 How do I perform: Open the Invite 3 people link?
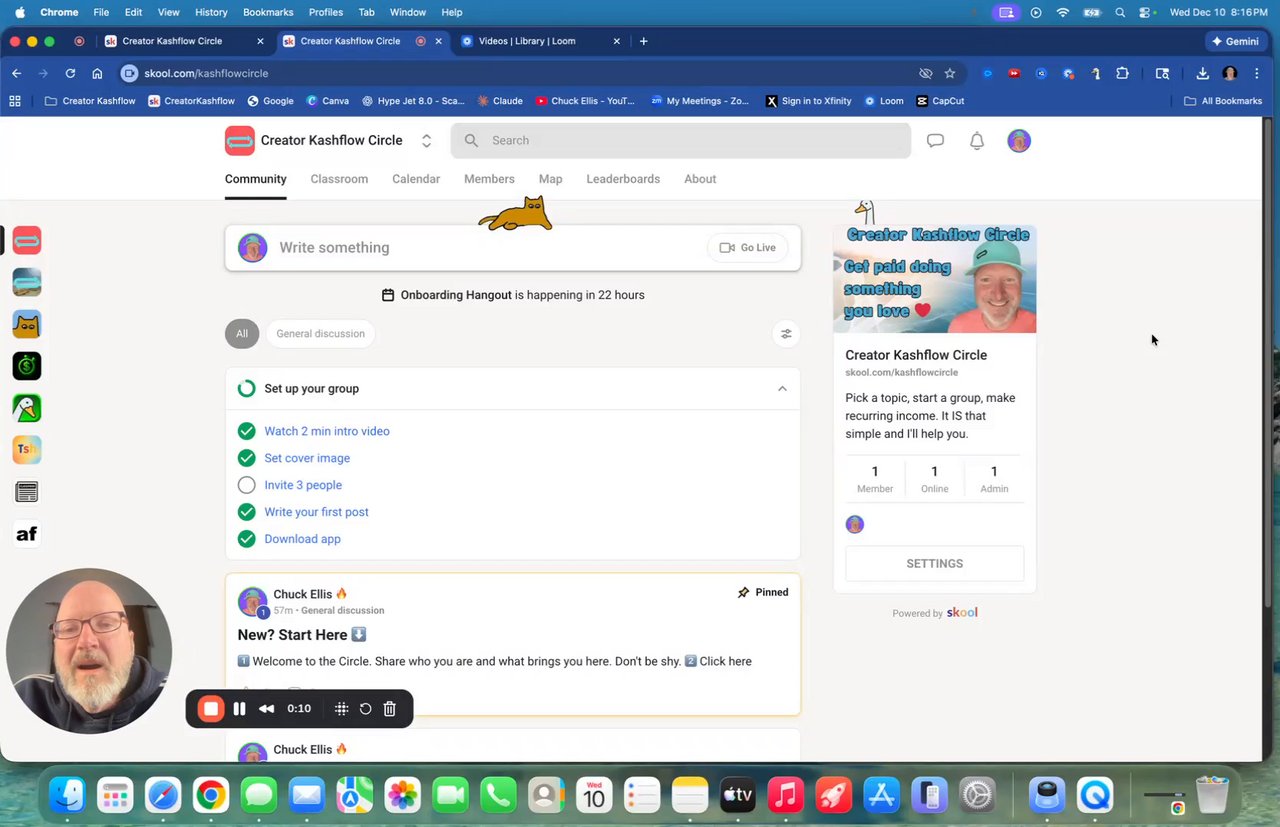[303, 485]
